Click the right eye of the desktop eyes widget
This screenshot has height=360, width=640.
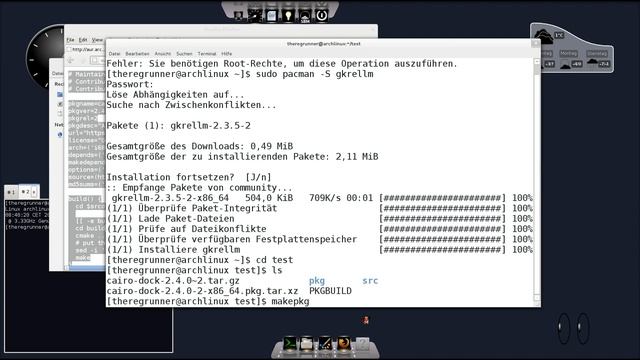point(583,328)
